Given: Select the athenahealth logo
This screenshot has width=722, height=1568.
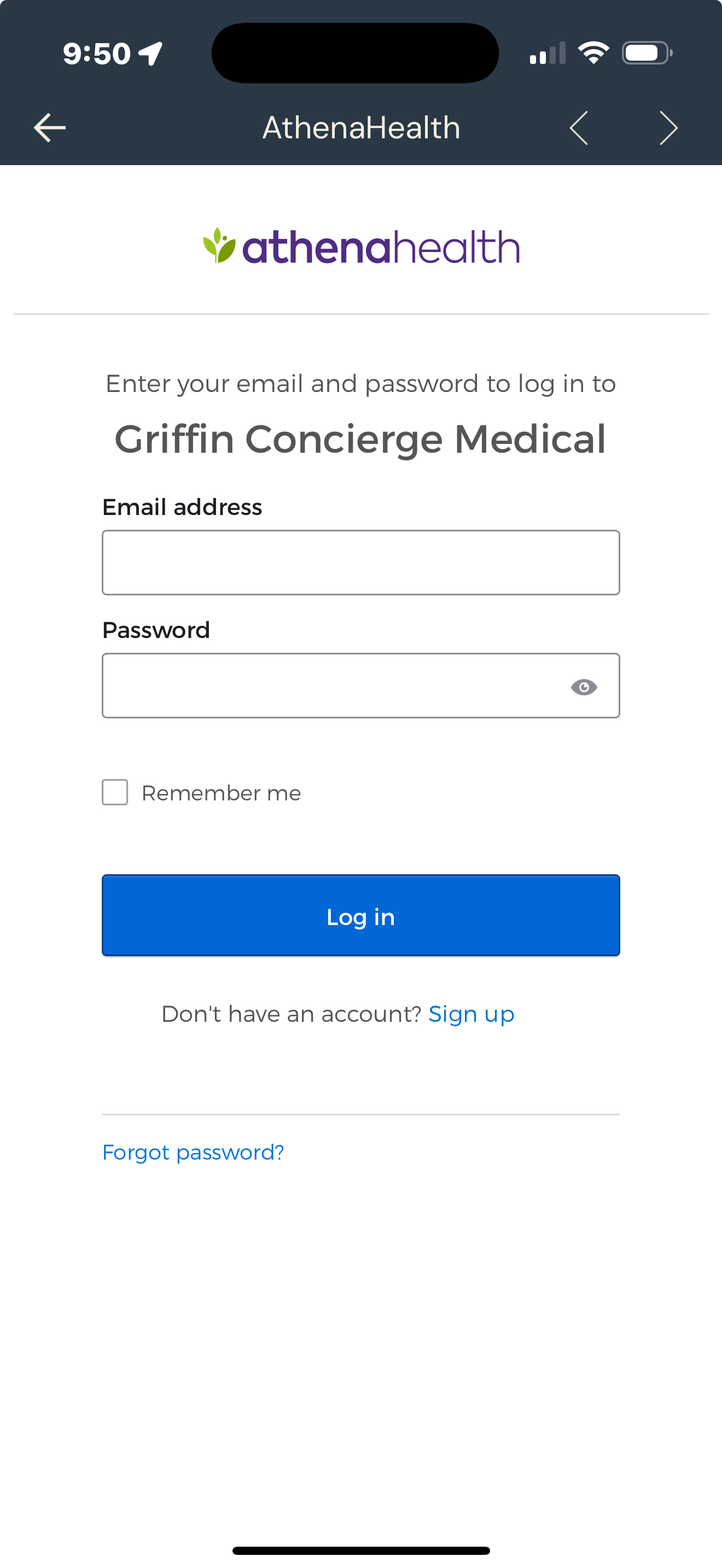Looking at the screenshot, I should [x=361, y=246].
